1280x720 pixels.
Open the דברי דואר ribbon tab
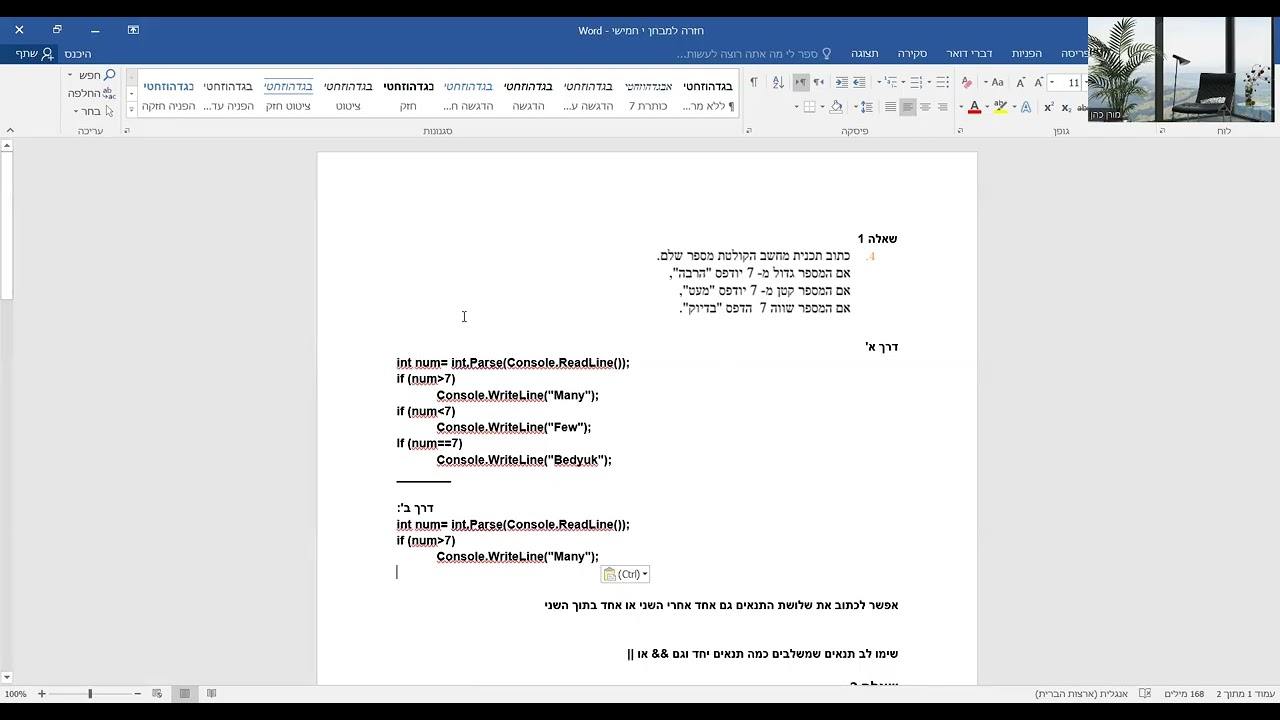point(969,53)
